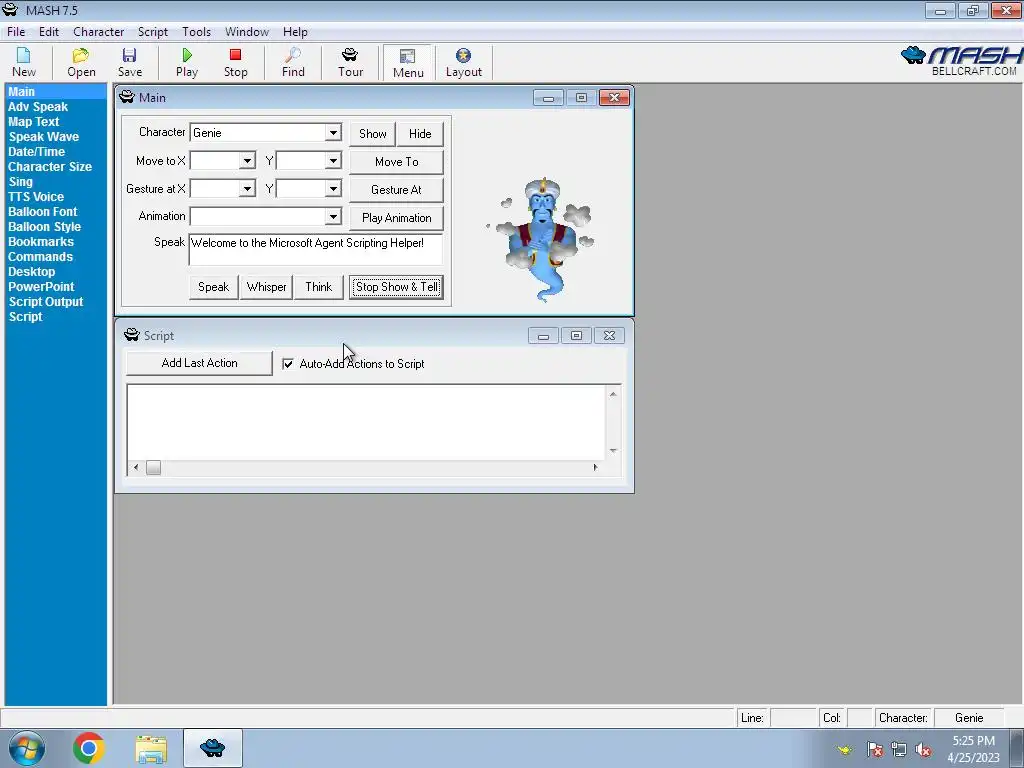
Task: Click the New toolbar icon
Action: coord(24,63)
